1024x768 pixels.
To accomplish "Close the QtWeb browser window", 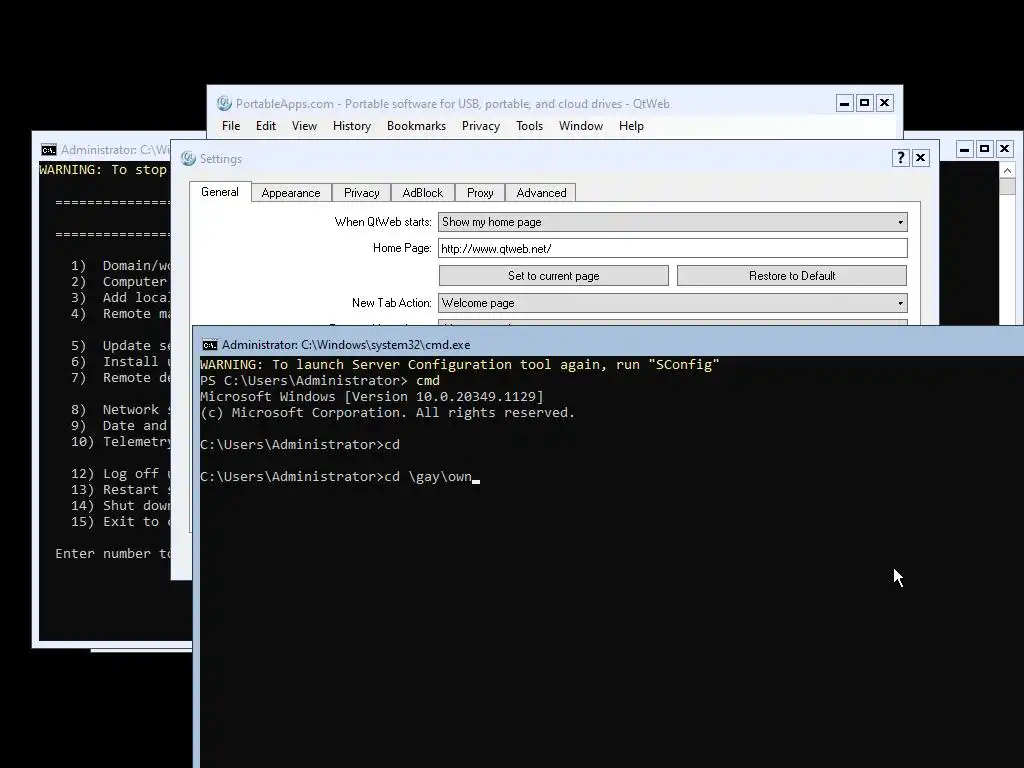I will 884,103.
